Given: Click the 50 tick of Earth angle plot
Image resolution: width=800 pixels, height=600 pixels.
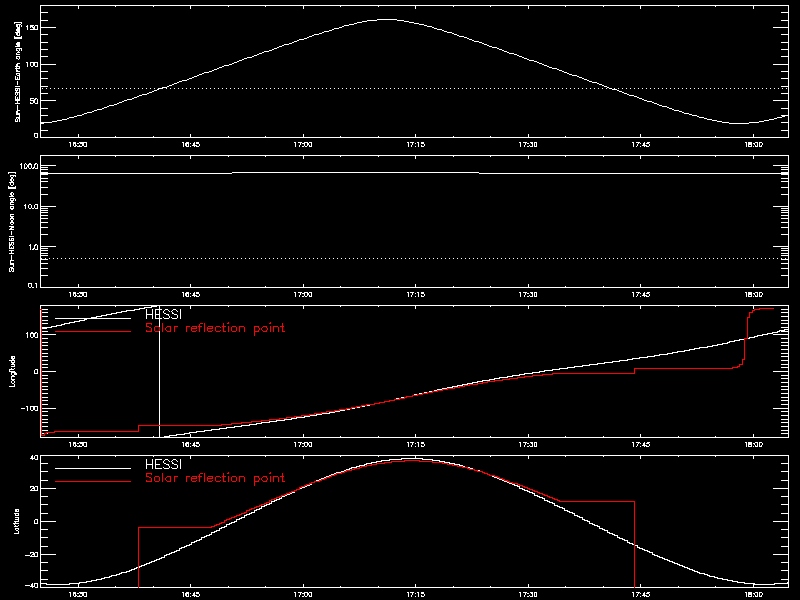Looking at the screenshot, I should (35, 101).
